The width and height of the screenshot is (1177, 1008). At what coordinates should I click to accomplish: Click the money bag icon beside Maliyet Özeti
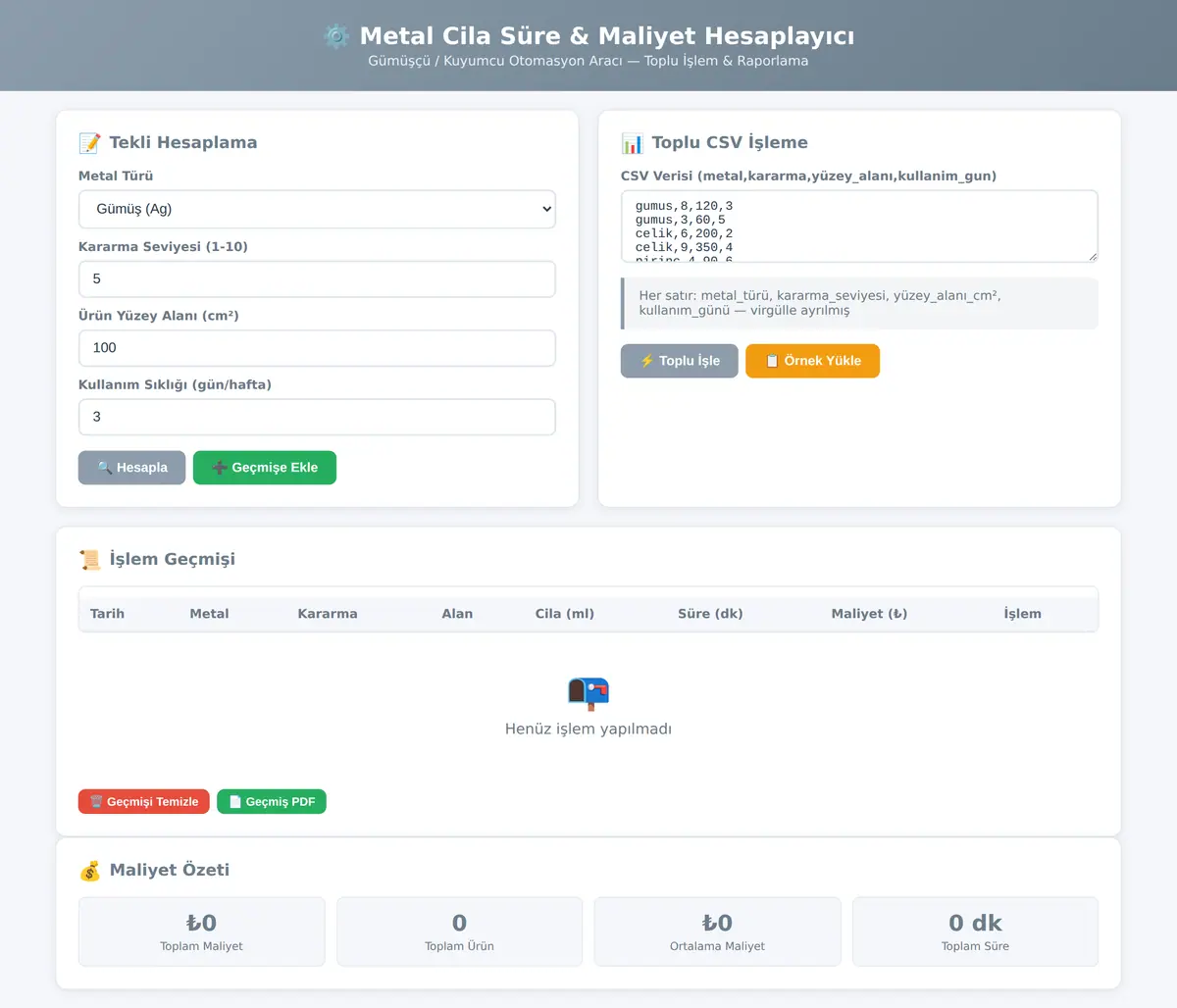pyautogui.click(x=89, y=871)
